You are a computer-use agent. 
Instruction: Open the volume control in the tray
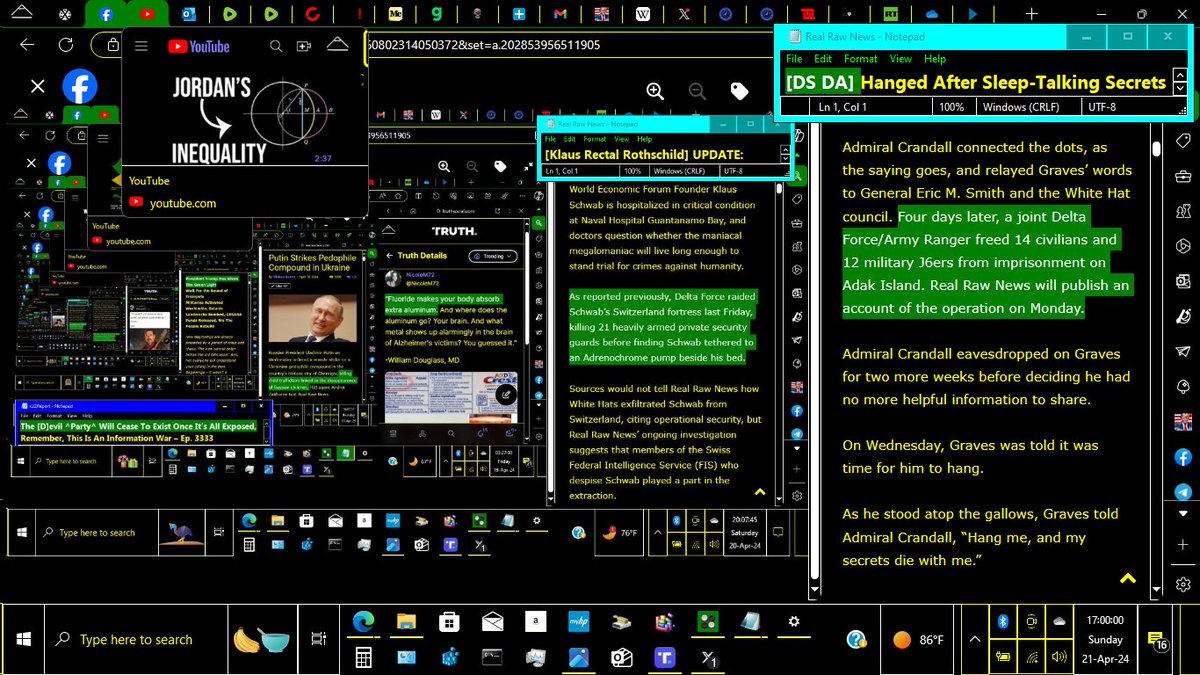click(1060, 657)
